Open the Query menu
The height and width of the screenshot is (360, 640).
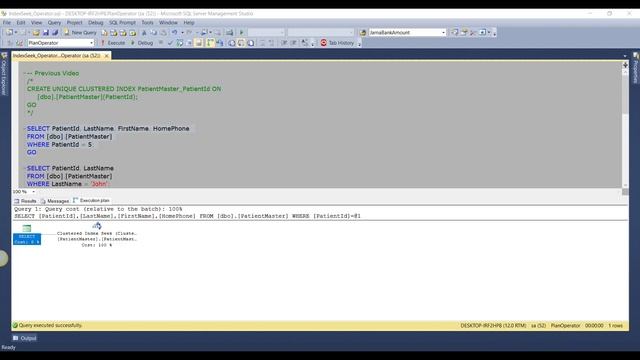point(54,23)
